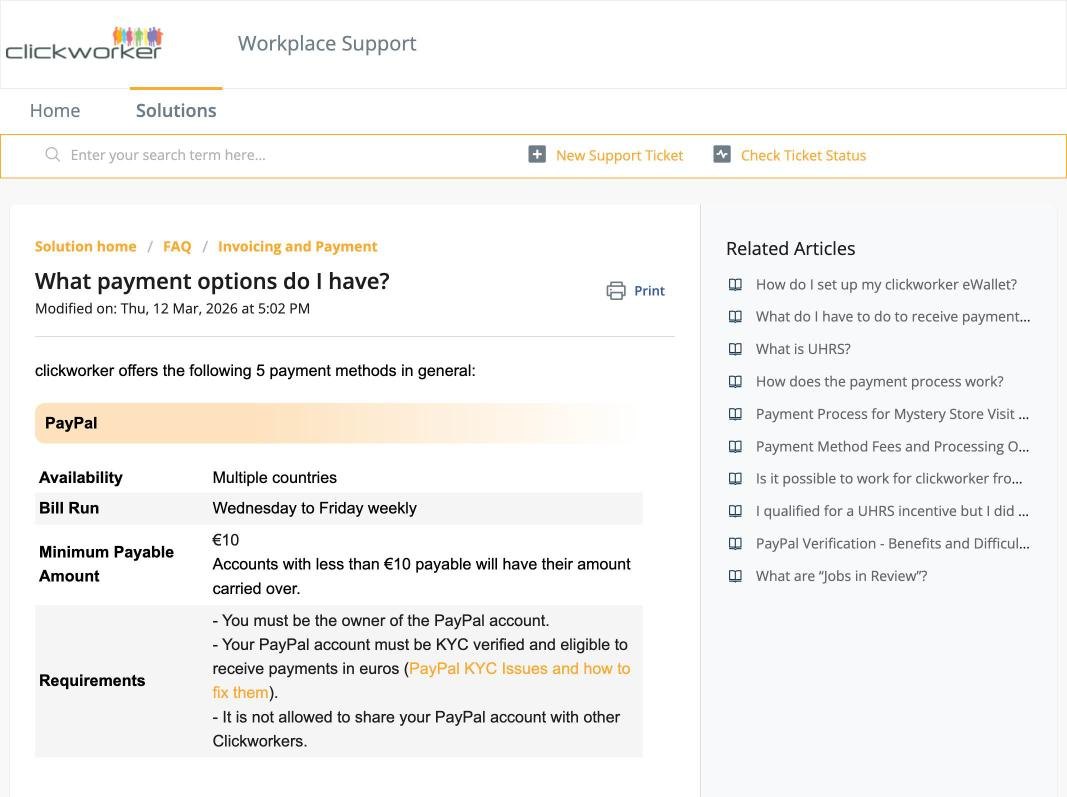Open article 'How do I set up my clickworker eWallet?'
This screenshot has height=797, width=1067.
coord(886,284)
